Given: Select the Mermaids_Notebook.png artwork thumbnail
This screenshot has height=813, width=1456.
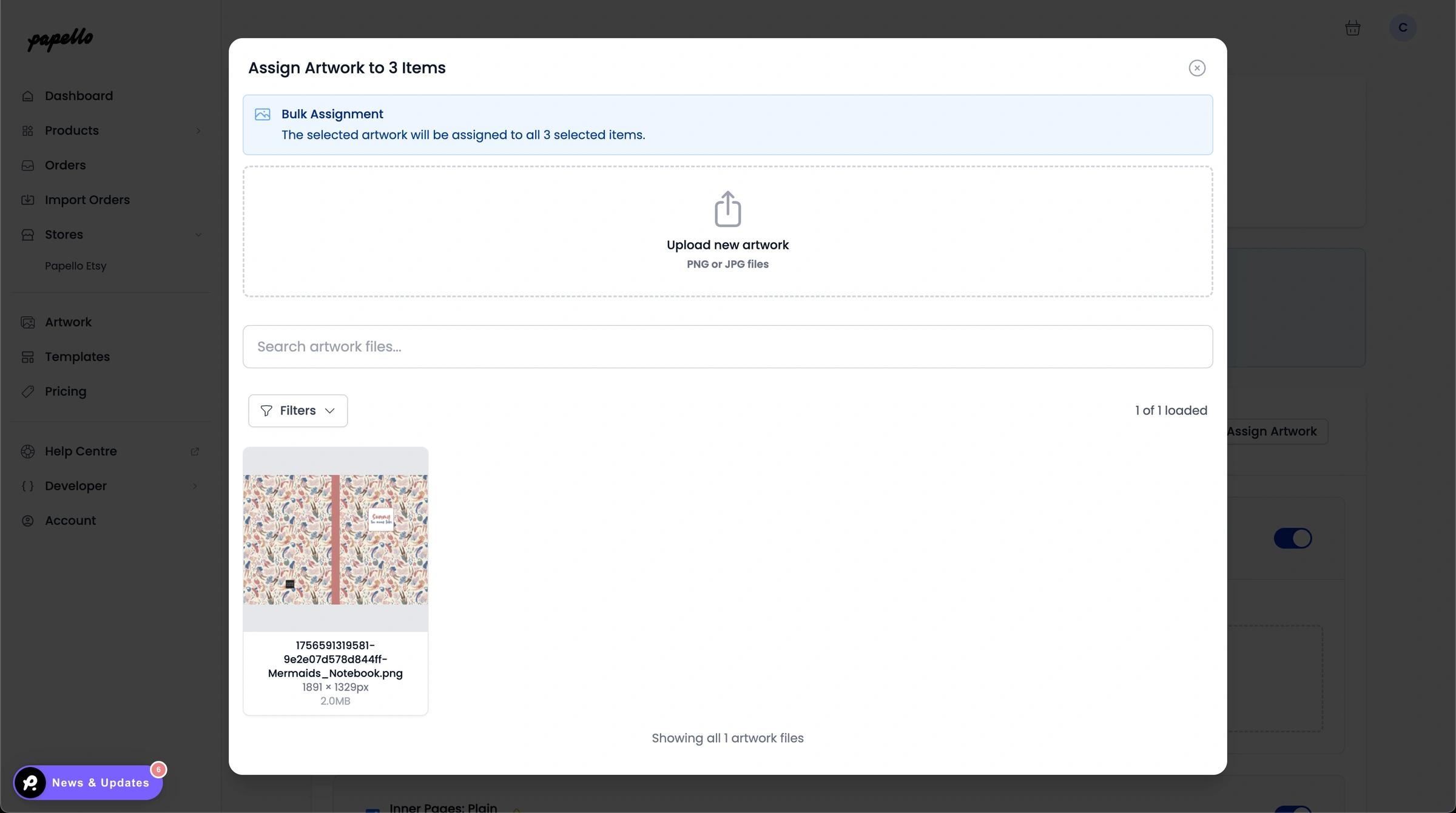Looking at the screenshot, I should [x=335, y=538].
